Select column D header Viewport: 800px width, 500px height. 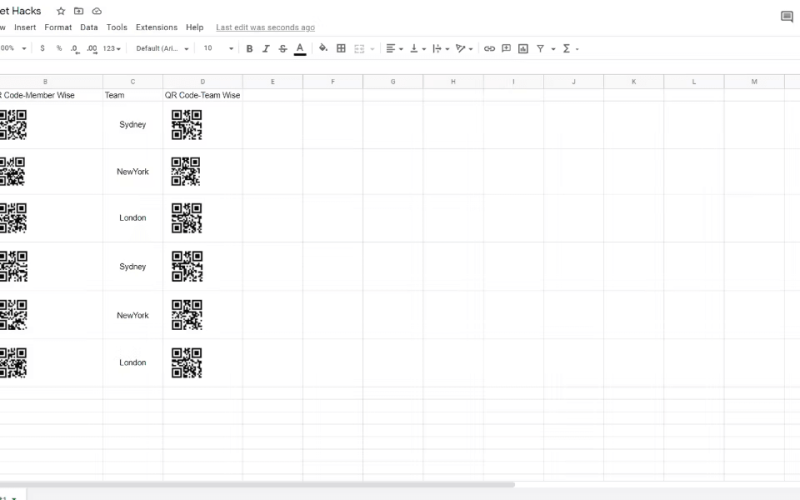pyautogui.click(x=203, y=82)
